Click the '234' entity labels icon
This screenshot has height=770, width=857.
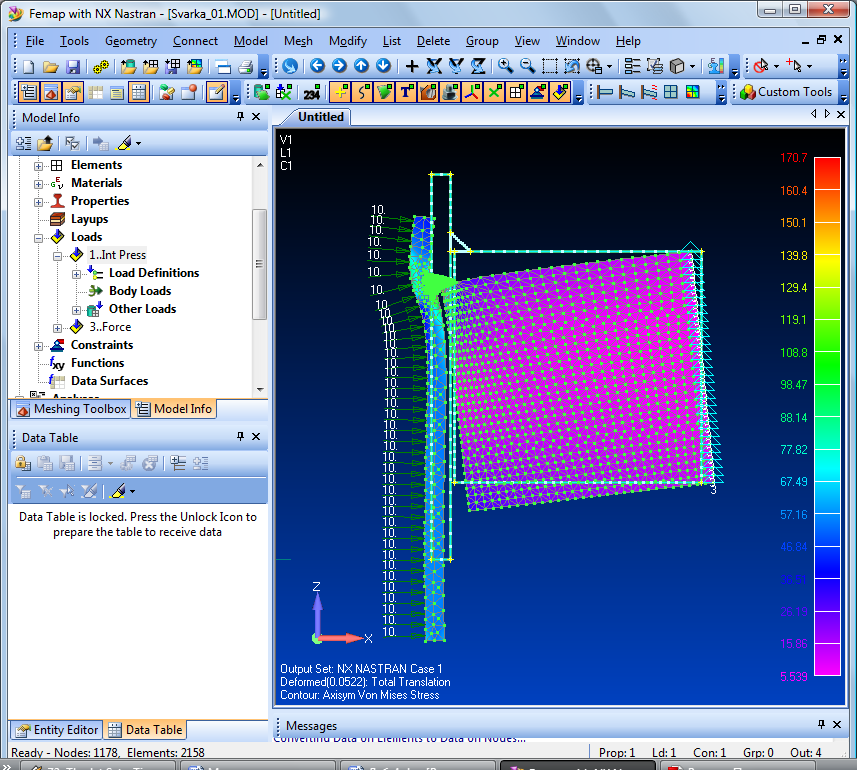click(x=312, y=93)
